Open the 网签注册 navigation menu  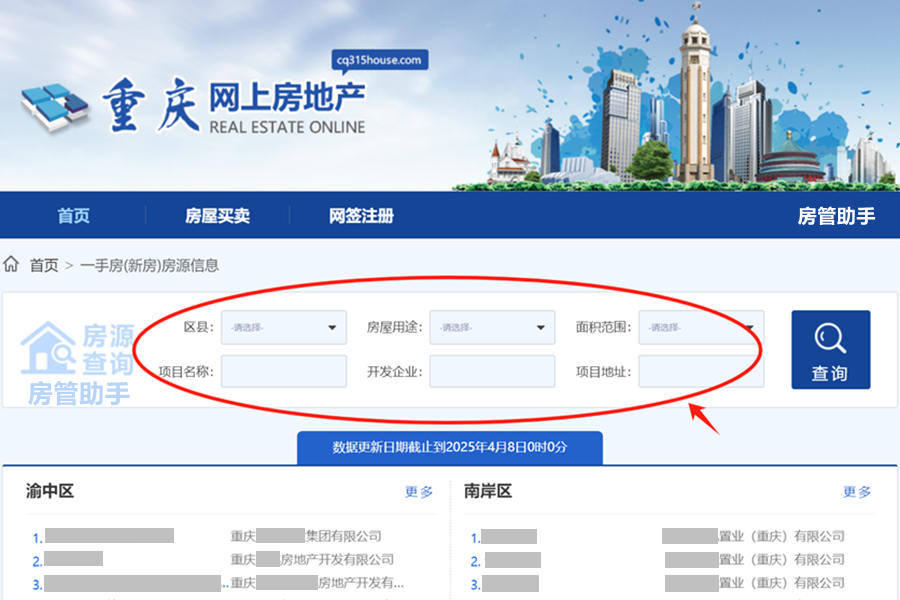pos(360,214)
